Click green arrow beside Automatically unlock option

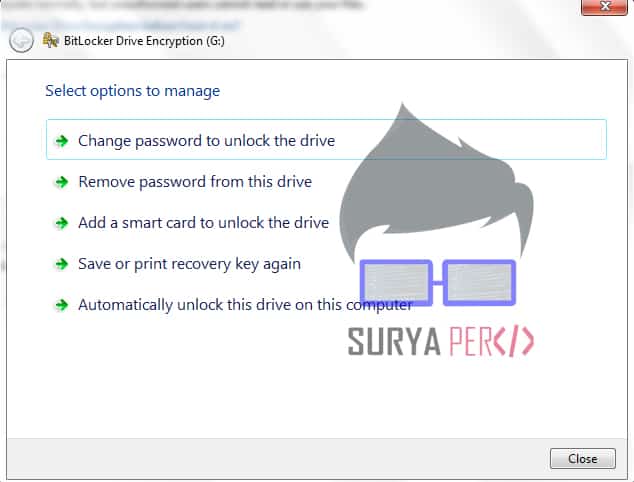61,305
